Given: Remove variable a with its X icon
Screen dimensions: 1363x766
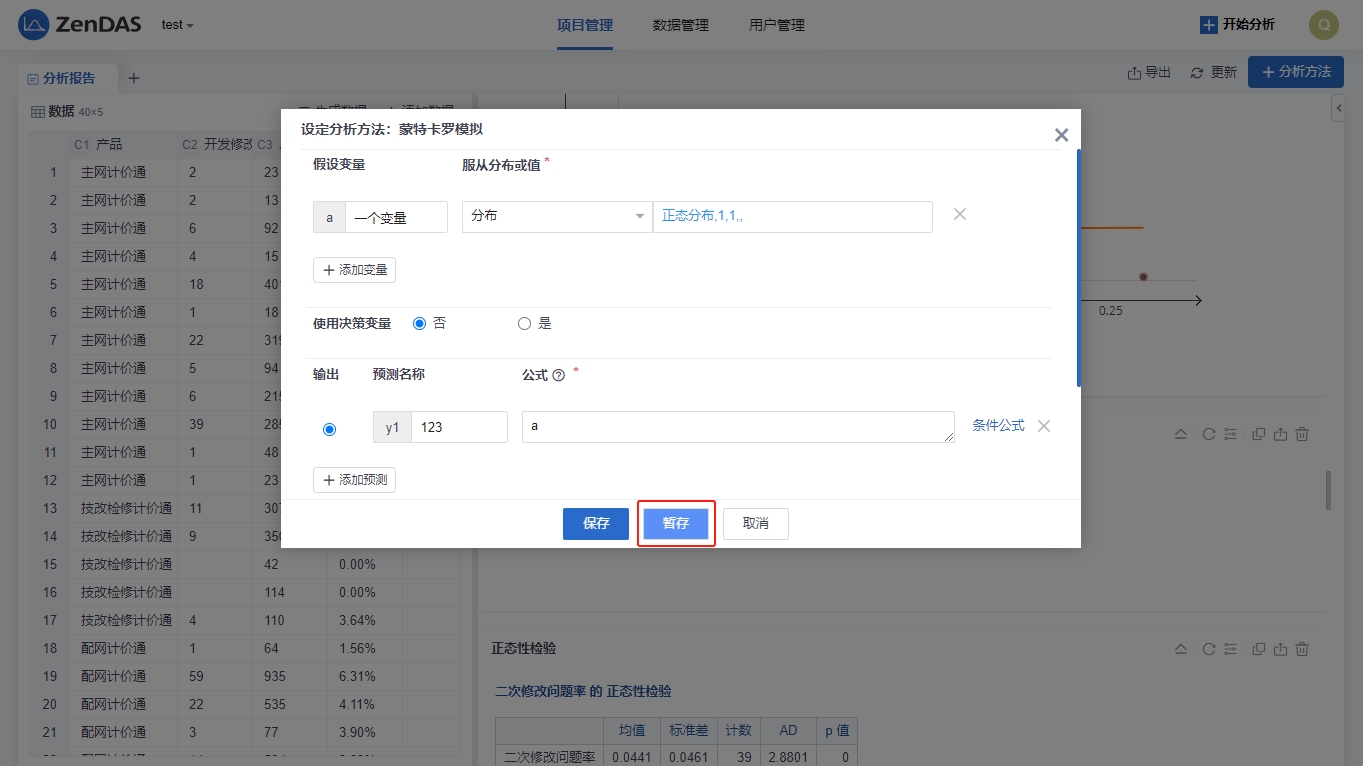Looking at the screenshot, I should coord(959,214).
